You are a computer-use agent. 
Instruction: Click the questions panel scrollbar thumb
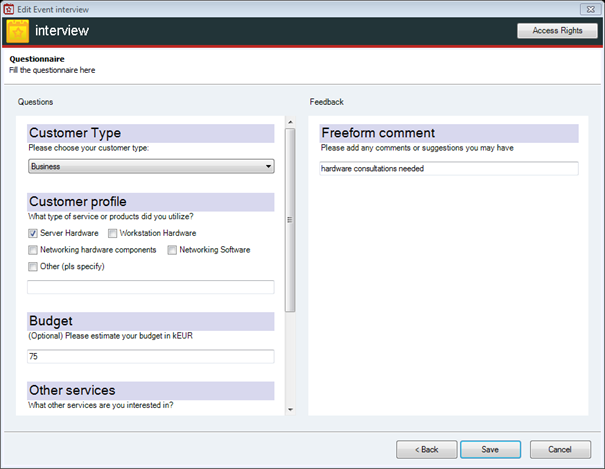[290, 220]
